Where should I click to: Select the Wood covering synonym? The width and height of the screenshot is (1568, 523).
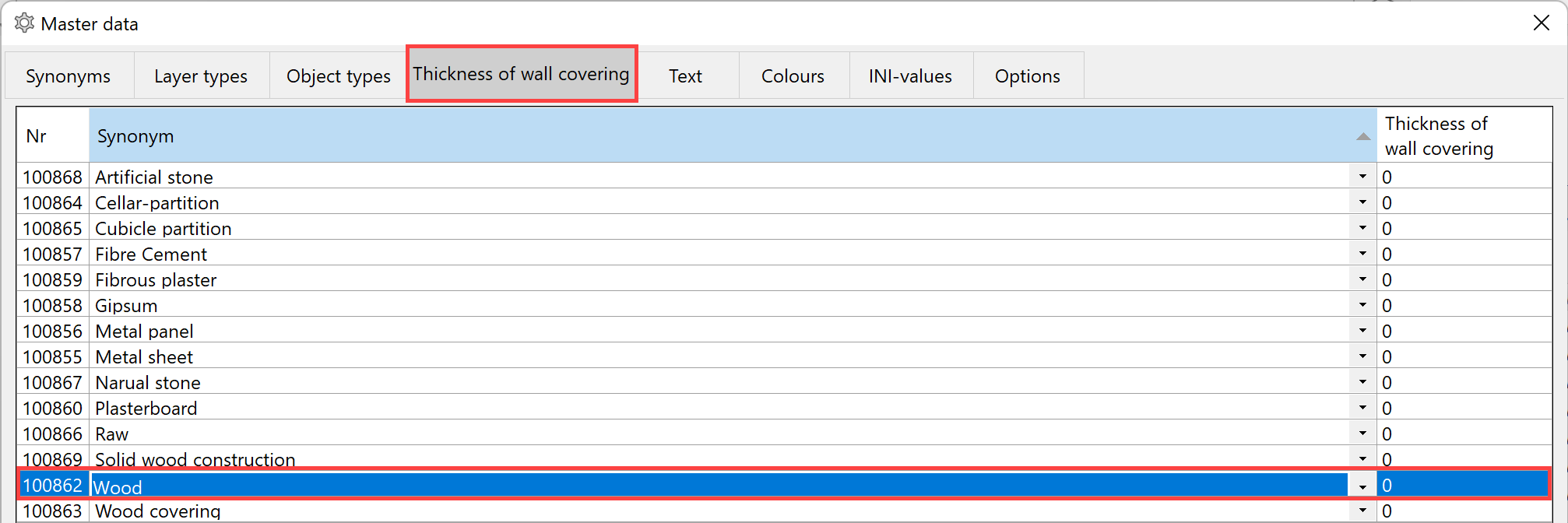(x=720, y=511)
